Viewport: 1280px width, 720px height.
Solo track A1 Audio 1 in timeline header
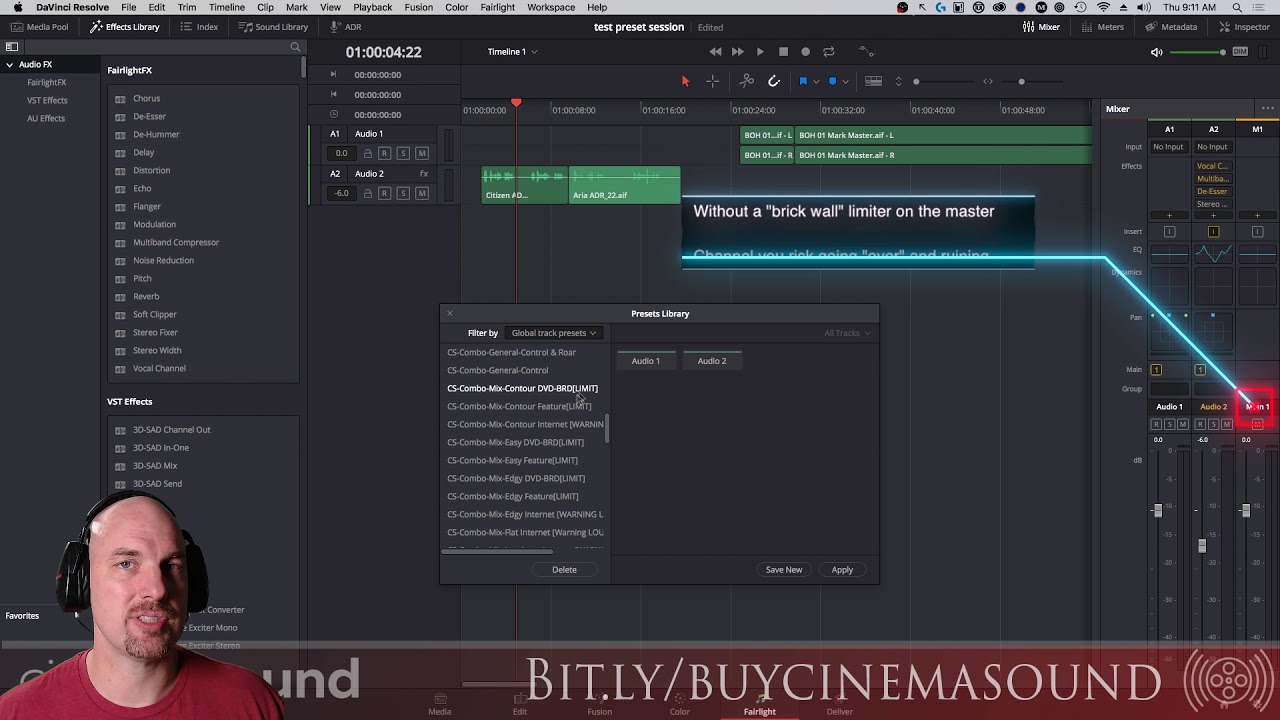(x=403, y=153)
